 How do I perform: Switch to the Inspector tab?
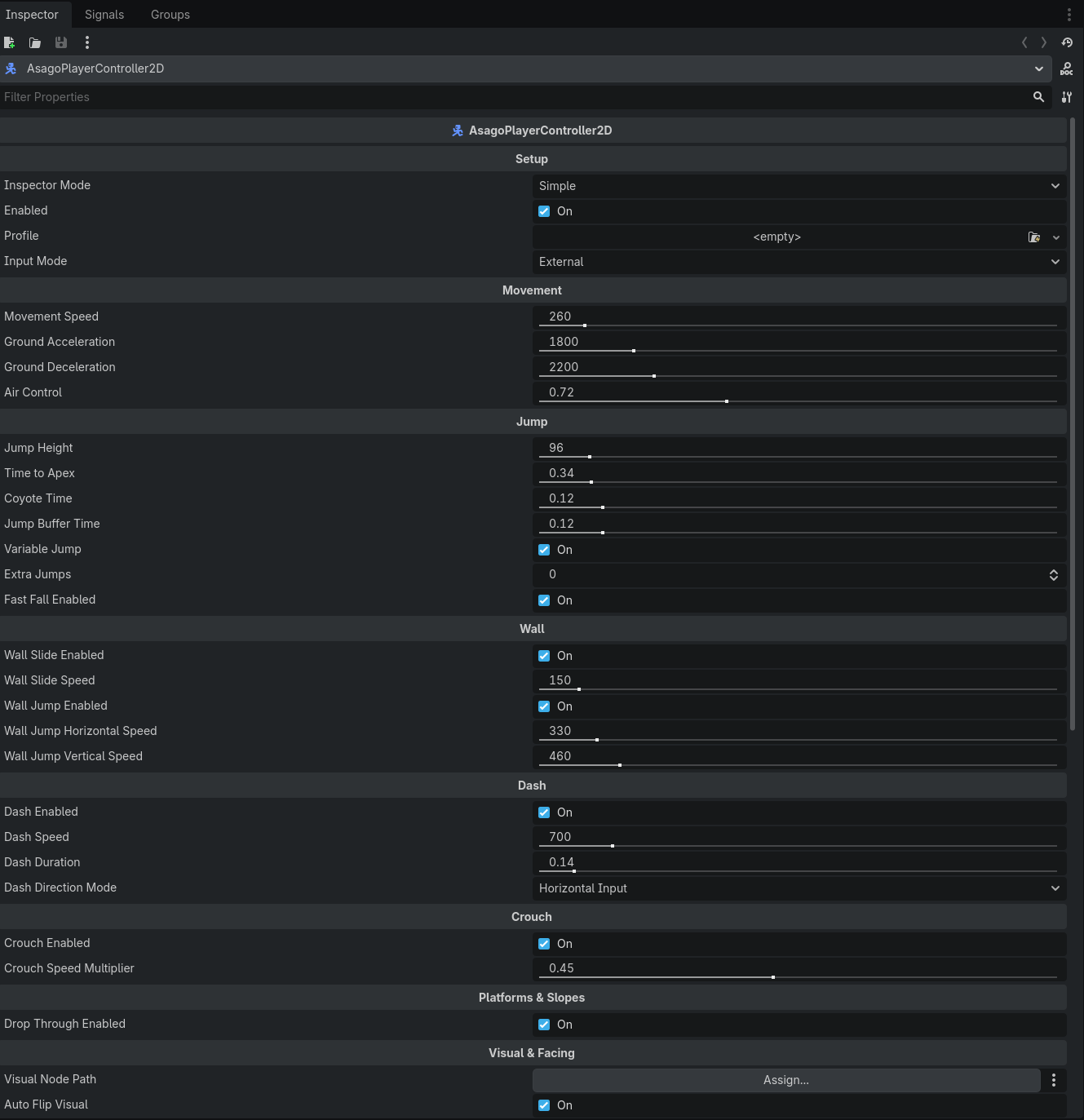32,15
